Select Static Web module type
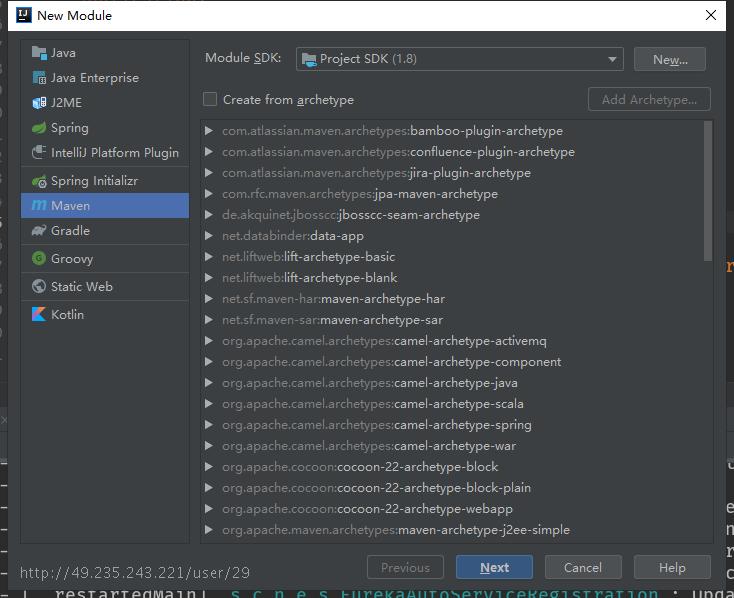Viewport: 734px width, 598px height. tap(105, 286)
